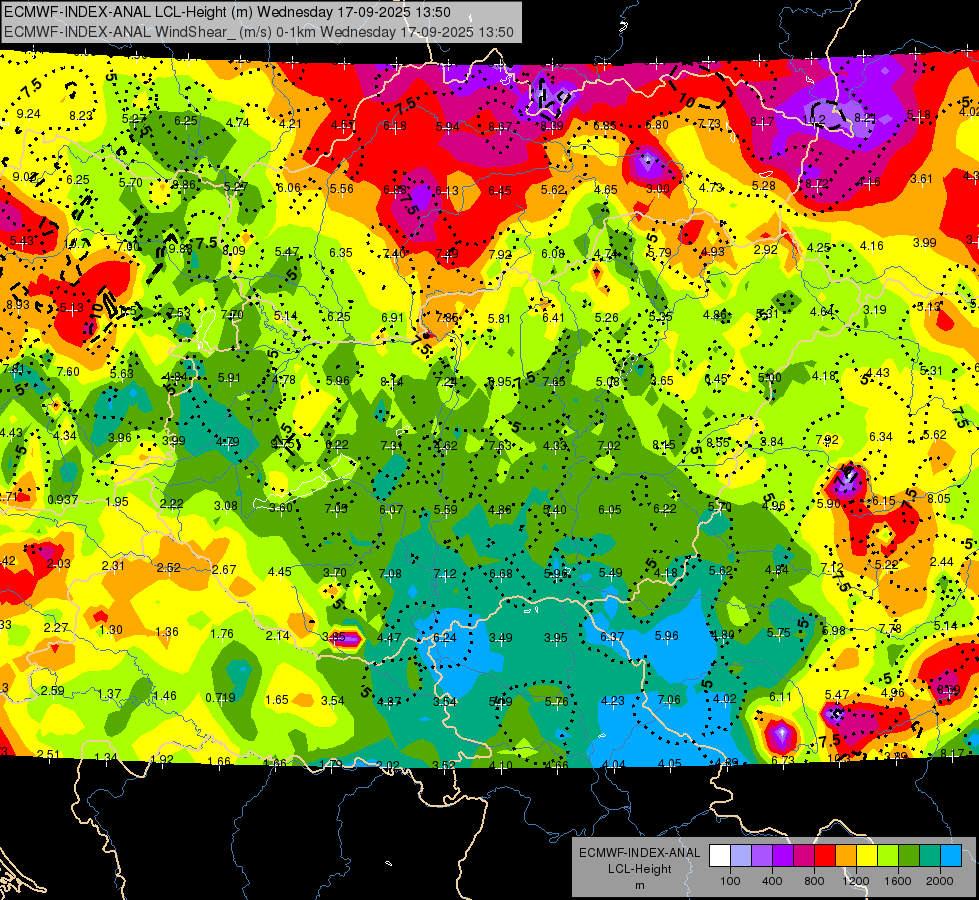This screenshot has width=979, height=900.
Task: Click the map value '6.15'
Action: click(884, 501)
